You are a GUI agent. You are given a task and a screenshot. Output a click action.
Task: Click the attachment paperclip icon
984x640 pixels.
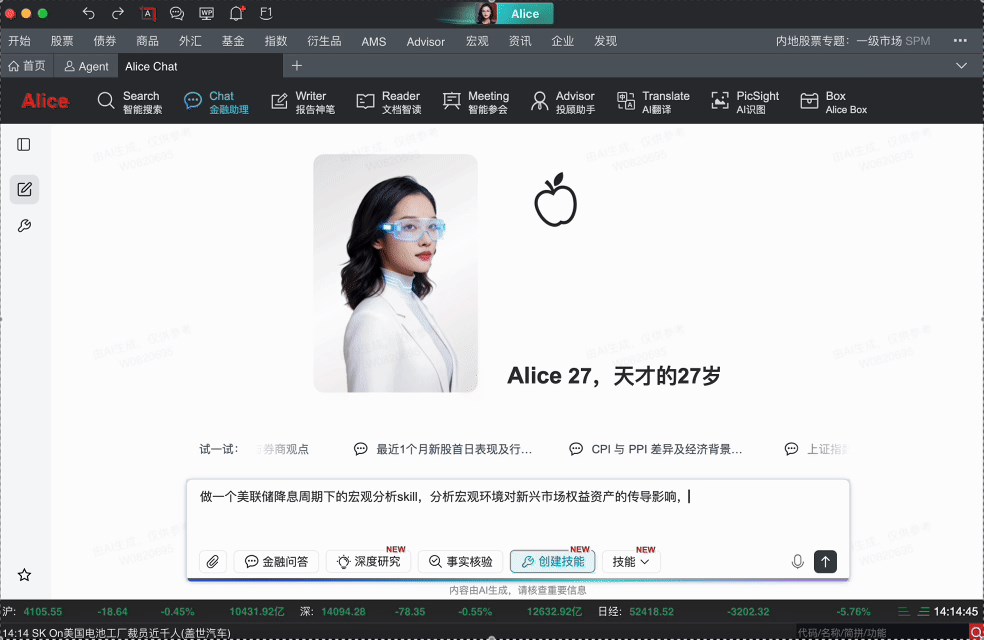212,562
